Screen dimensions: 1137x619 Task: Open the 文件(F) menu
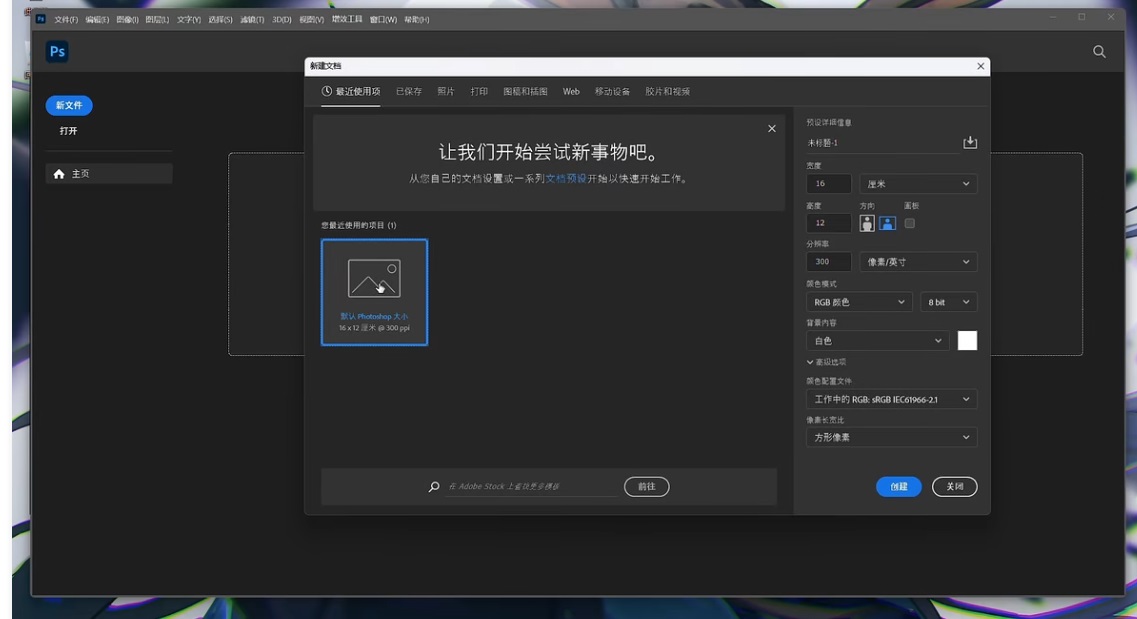tap(66, 20)
